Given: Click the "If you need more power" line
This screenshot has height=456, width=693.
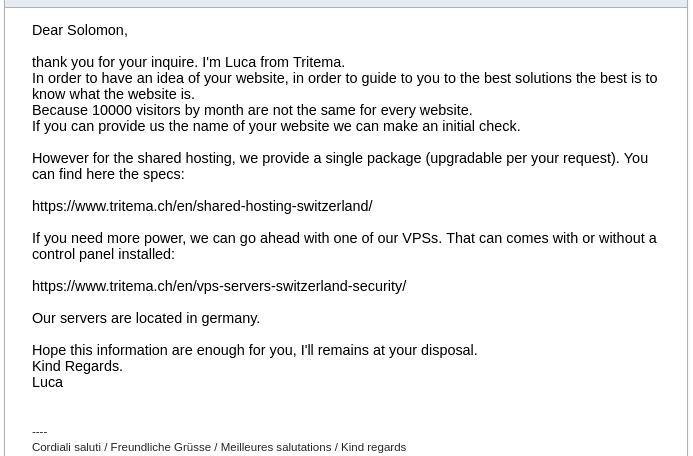Looking at the screenshot, I should coord(344,238).
